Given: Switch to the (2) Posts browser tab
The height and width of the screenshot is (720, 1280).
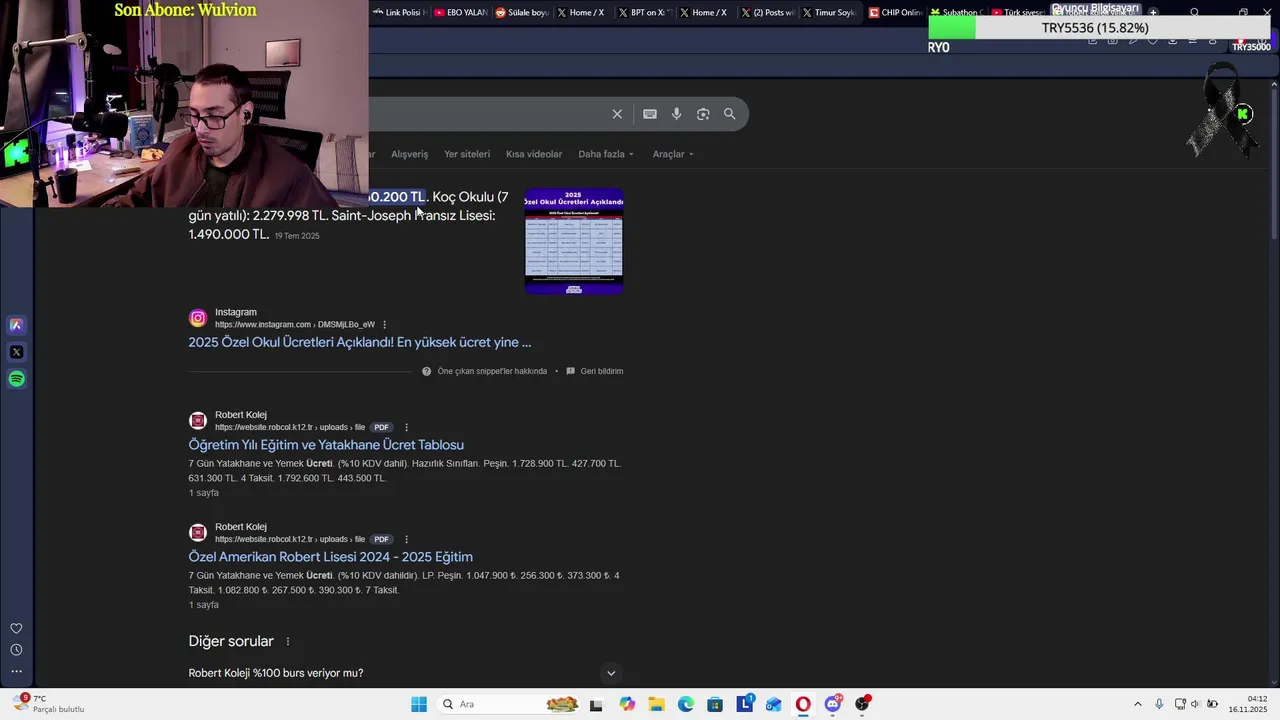Looking at the screenshot, I should click(x=767, y=13).
